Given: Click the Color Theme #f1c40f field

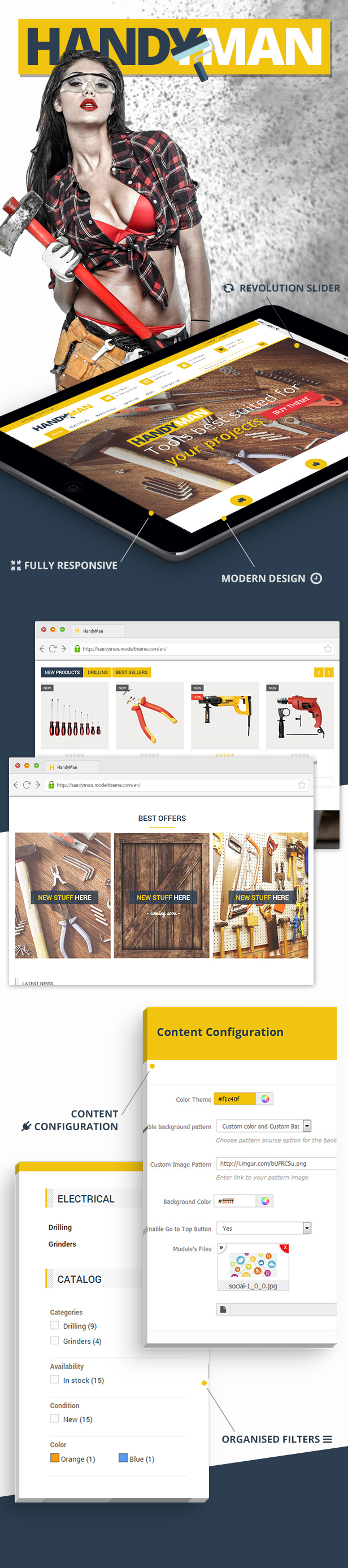Looking at the screenshot, I should point(235,1099).
